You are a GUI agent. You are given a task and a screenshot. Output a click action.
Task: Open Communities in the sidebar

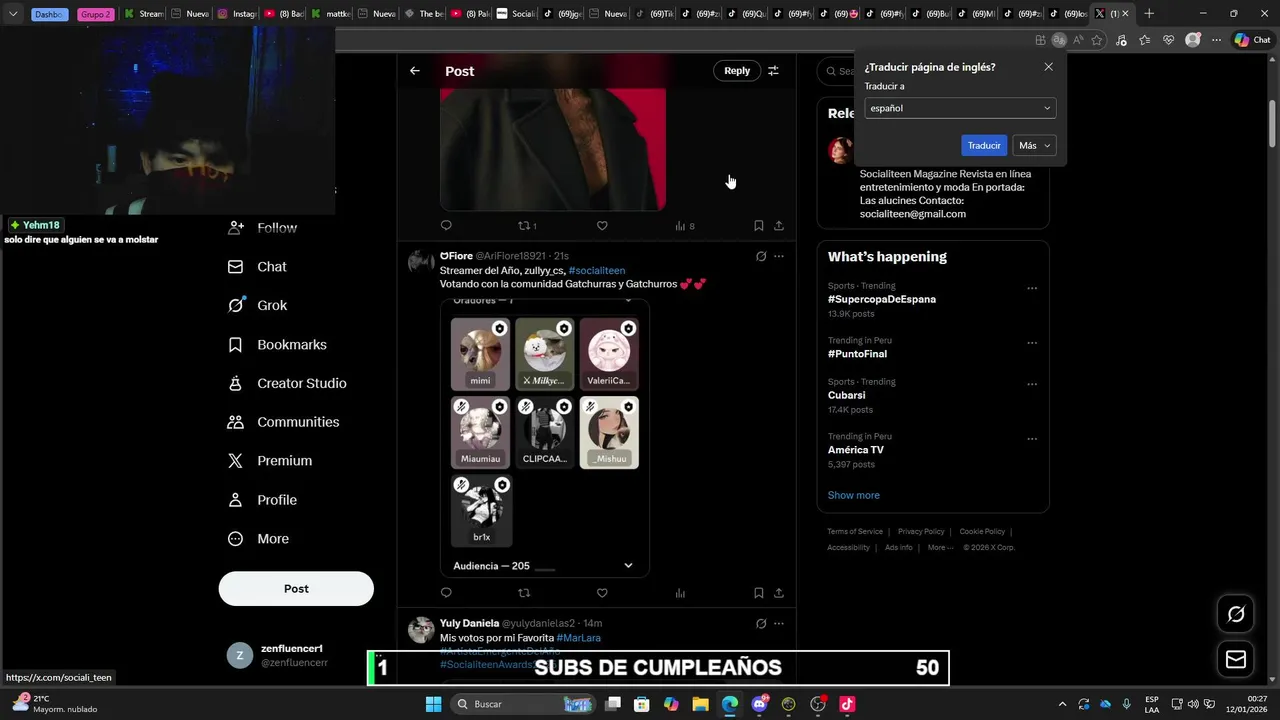click(284, 422)
